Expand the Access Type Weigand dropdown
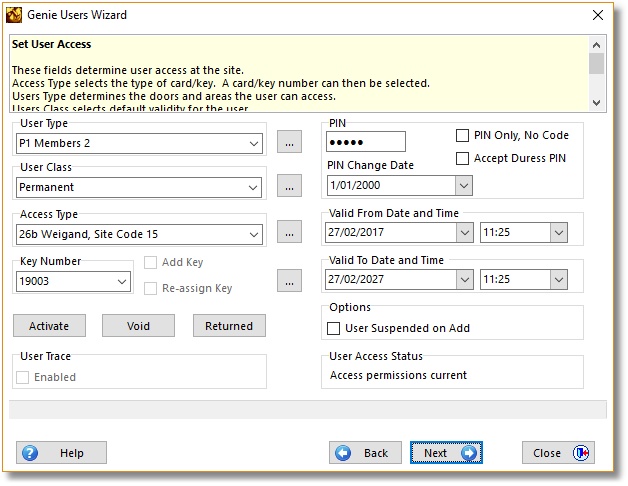Screen dimensions: 628x486 click(254, 234)
